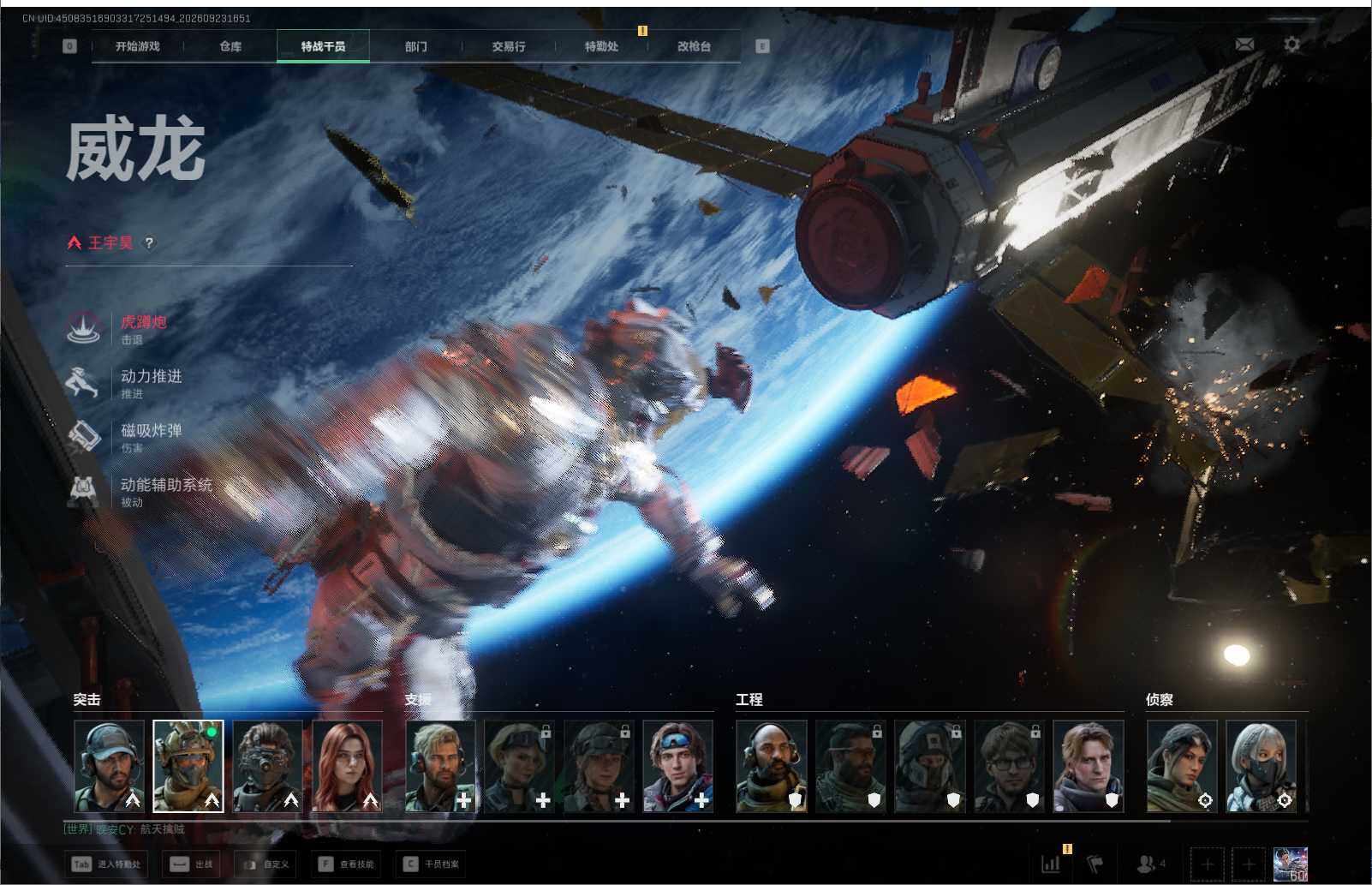
Task: Click the 动力推进 skill name
Action: pos(152,376)
